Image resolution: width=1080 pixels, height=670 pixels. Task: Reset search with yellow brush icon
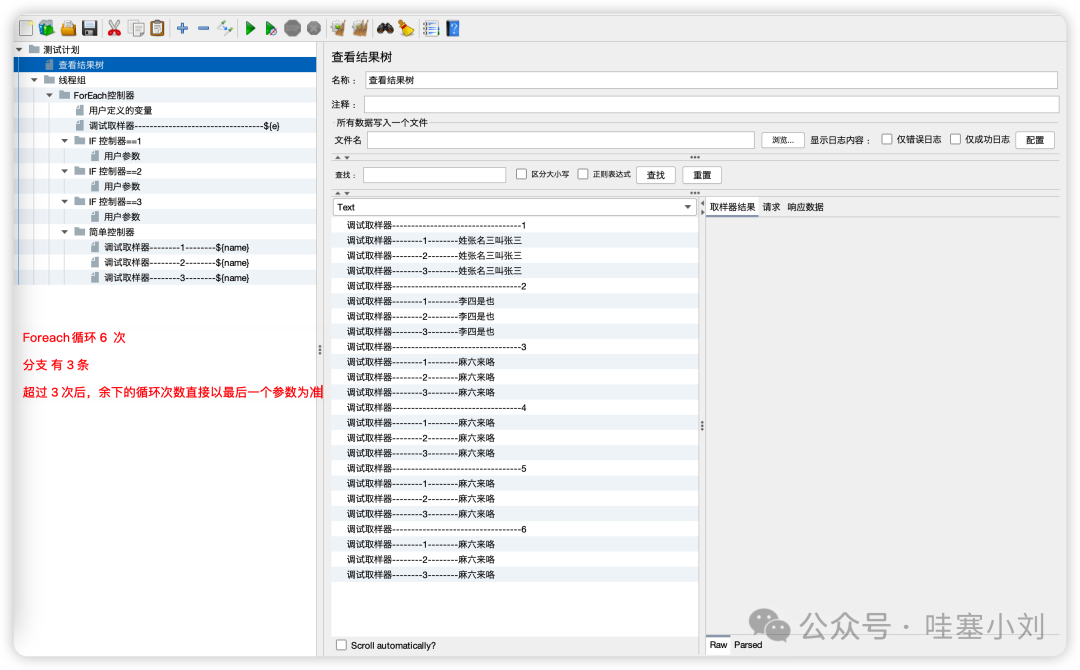click(406, 28)
